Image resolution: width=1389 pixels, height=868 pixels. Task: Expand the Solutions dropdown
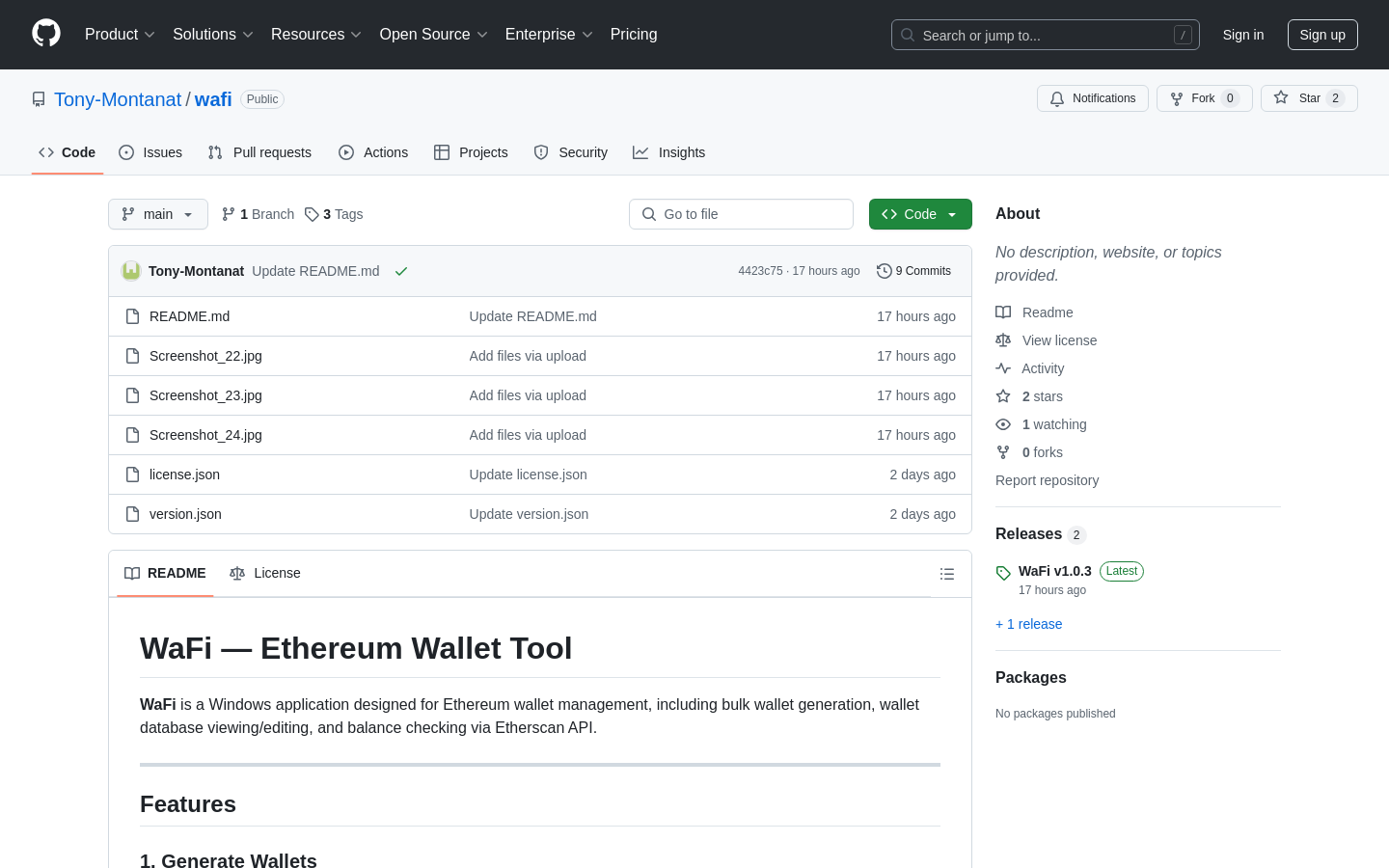[x=213, y=35]
